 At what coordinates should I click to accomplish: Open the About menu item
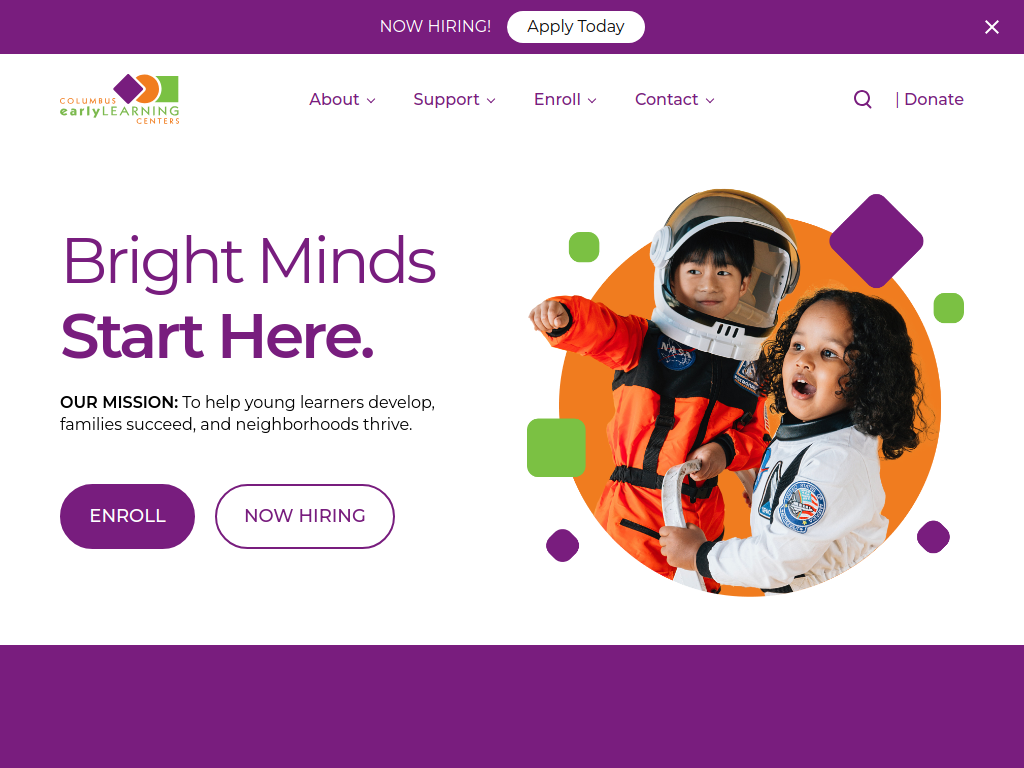(334, 99)
